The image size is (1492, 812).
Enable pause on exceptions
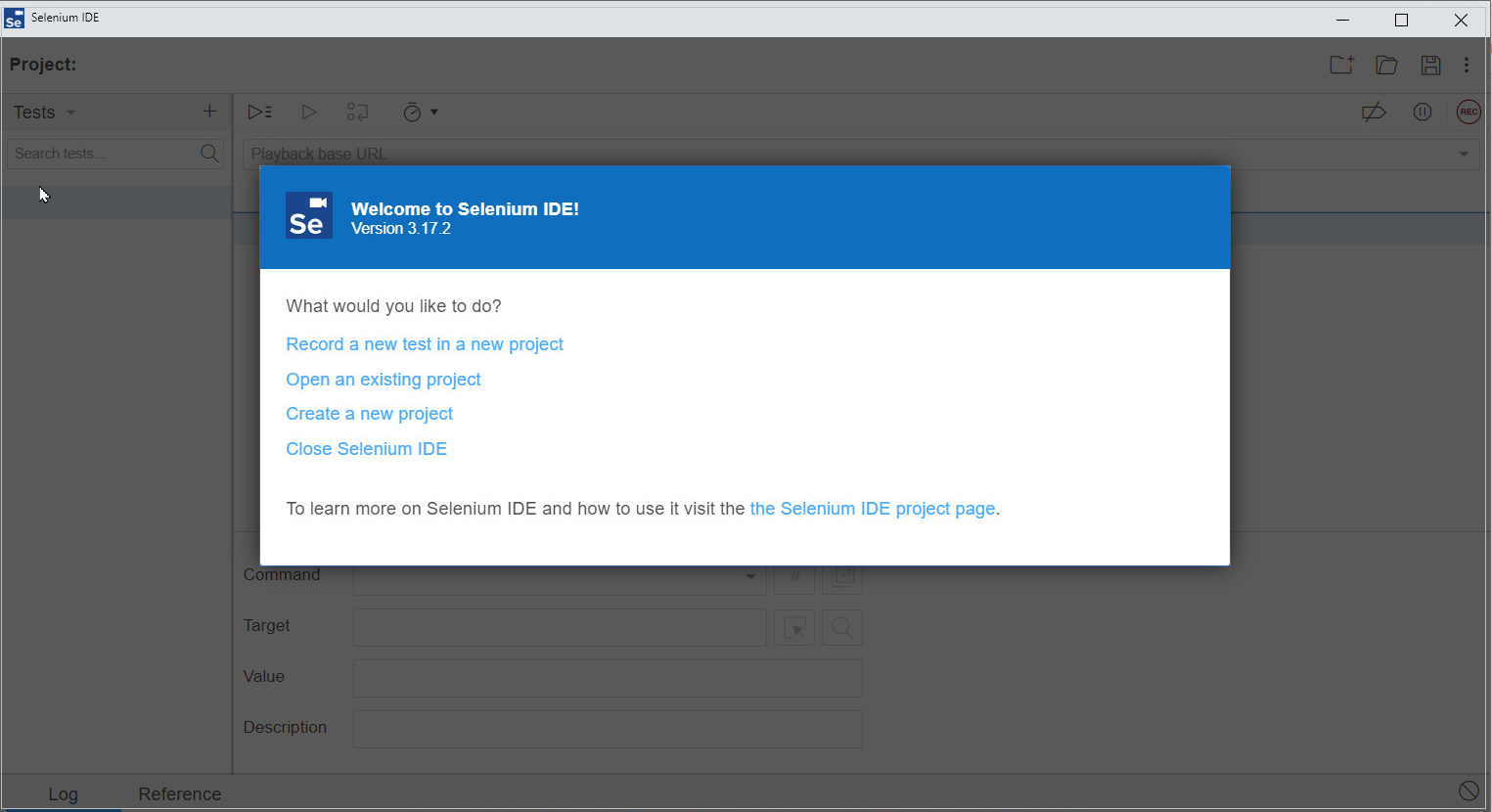[x=1422, y=112]
